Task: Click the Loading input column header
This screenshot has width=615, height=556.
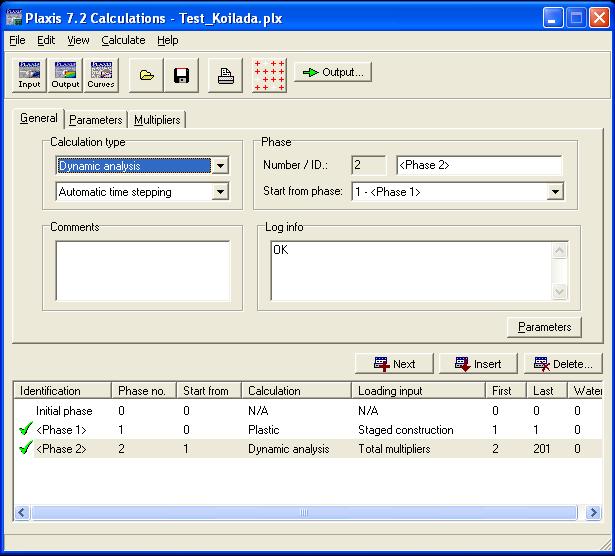Action: [x=418, y=391]
